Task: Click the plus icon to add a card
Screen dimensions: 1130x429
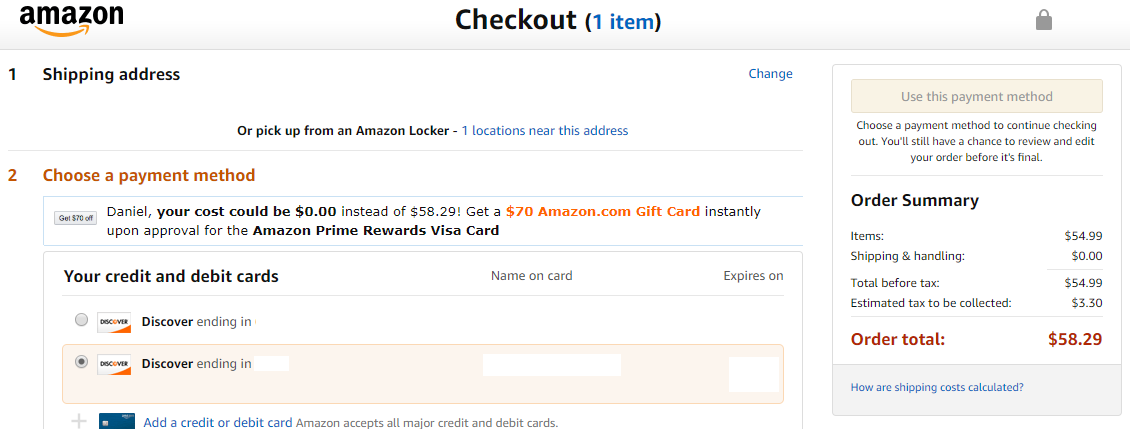Action: [79, 421]
